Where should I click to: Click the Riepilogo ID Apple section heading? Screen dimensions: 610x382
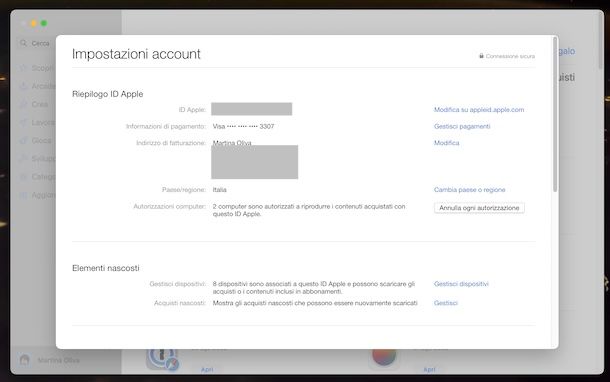(108, 94)
